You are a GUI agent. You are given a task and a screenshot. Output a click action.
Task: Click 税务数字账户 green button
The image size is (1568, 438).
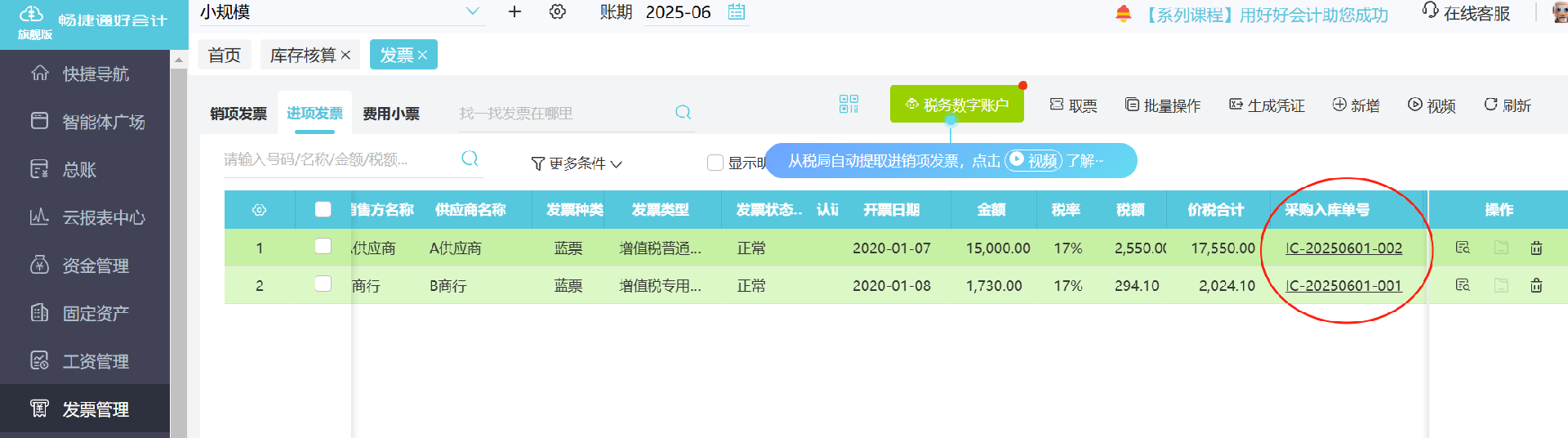tap(957, 105)
